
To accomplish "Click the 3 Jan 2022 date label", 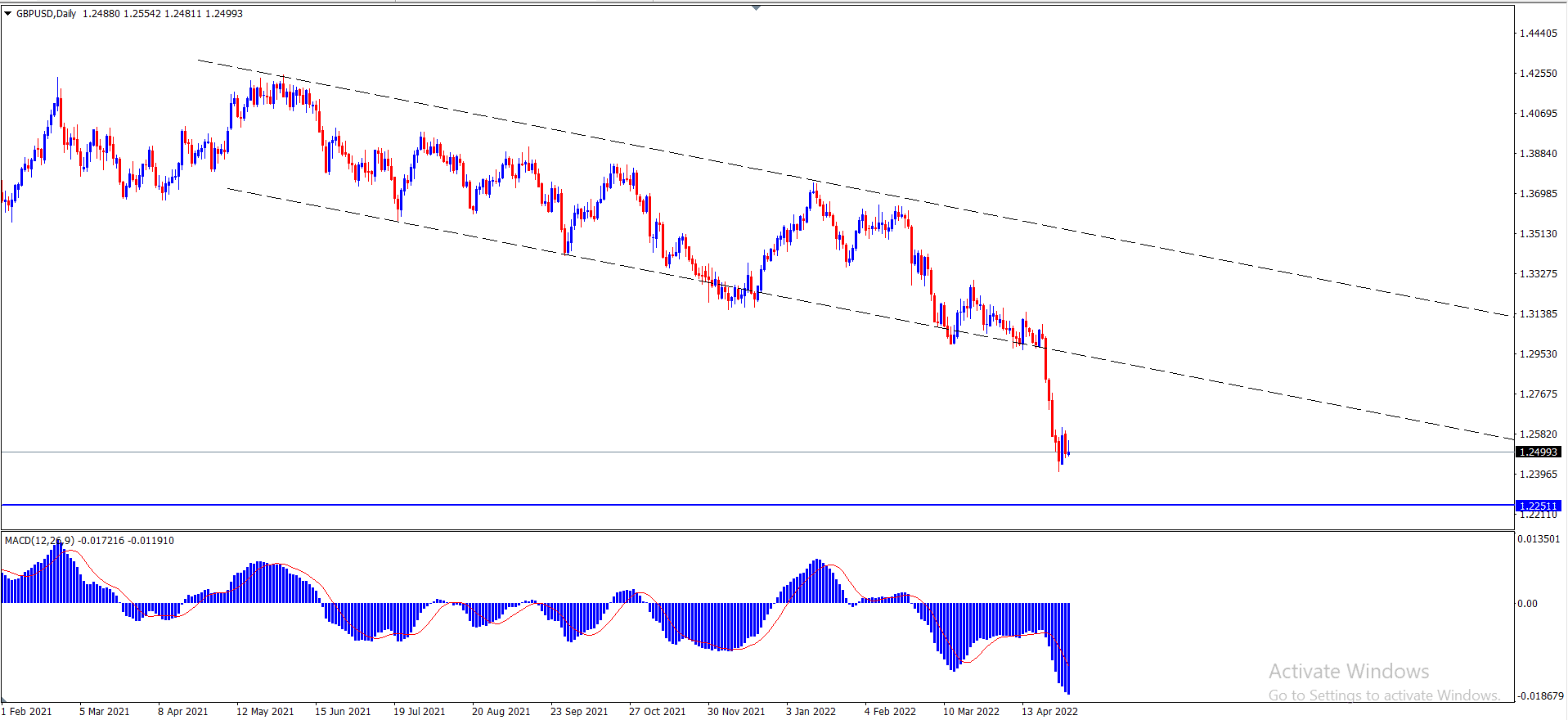I will pyautogui.click(x=811, y=712).
